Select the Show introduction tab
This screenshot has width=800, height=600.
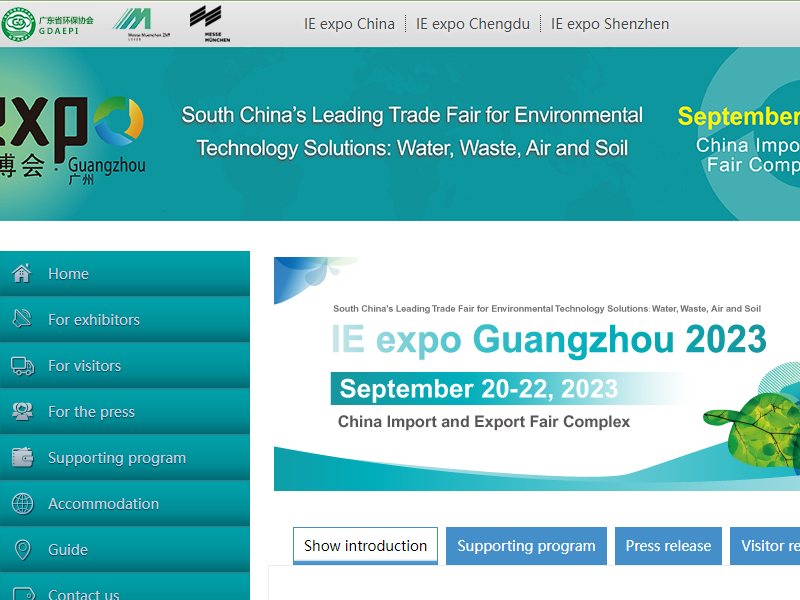[365, 546]
